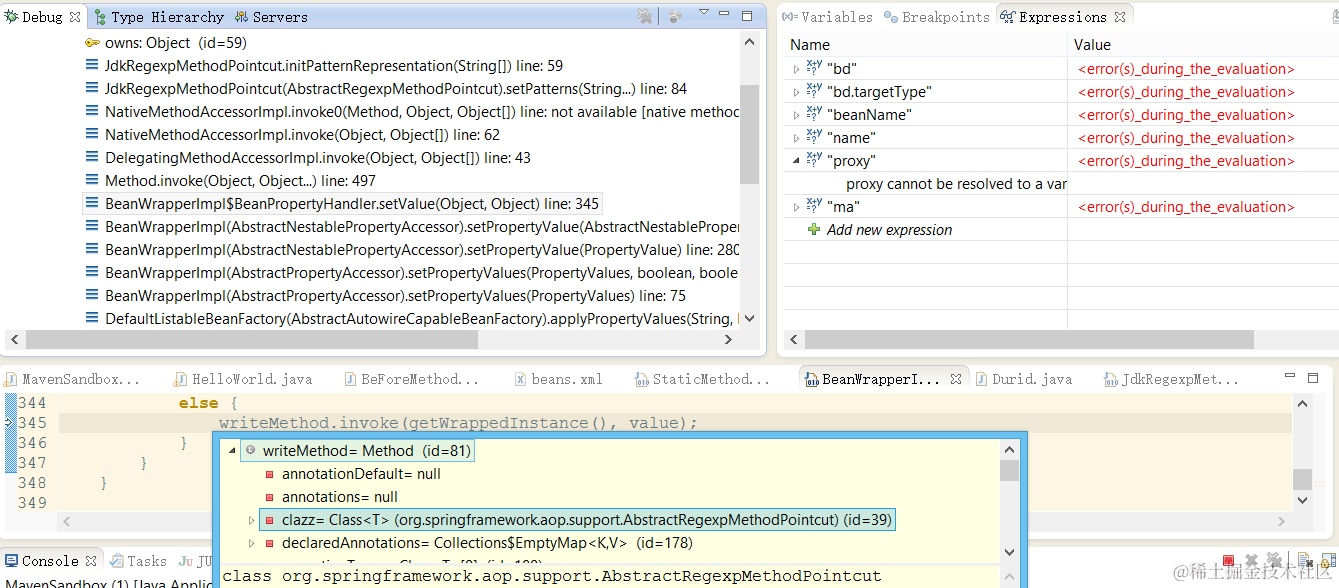Viewport: 1339px width, 588px height.
Task: Click the Name column header in Expressions
Action: 810,45
